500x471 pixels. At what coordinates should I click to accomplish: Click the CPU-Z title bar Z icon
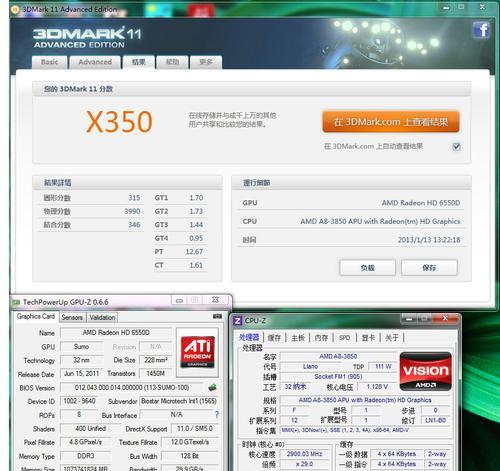point(237,321)
